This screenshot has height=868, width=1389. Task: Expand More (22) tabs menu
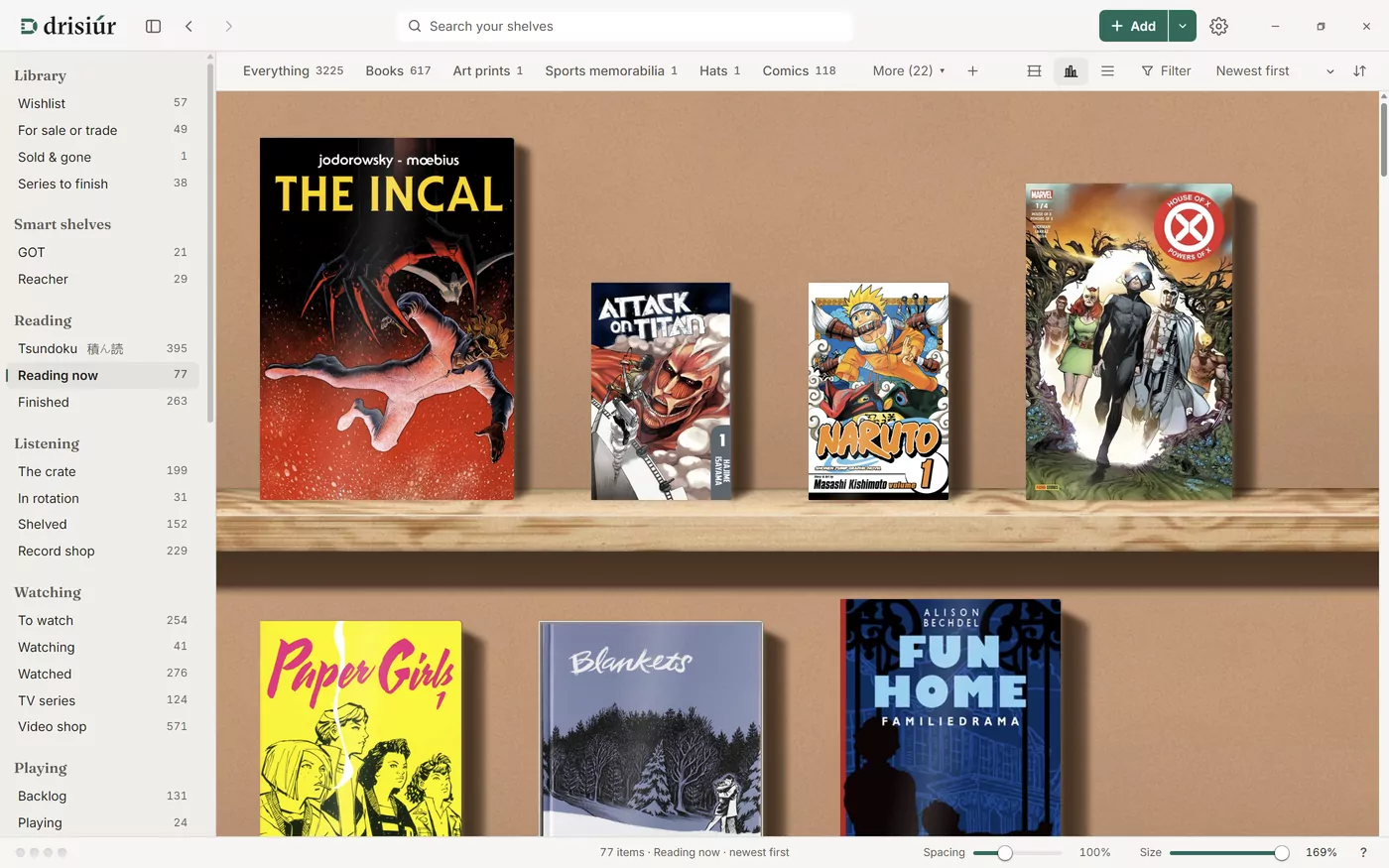[909, 70]
